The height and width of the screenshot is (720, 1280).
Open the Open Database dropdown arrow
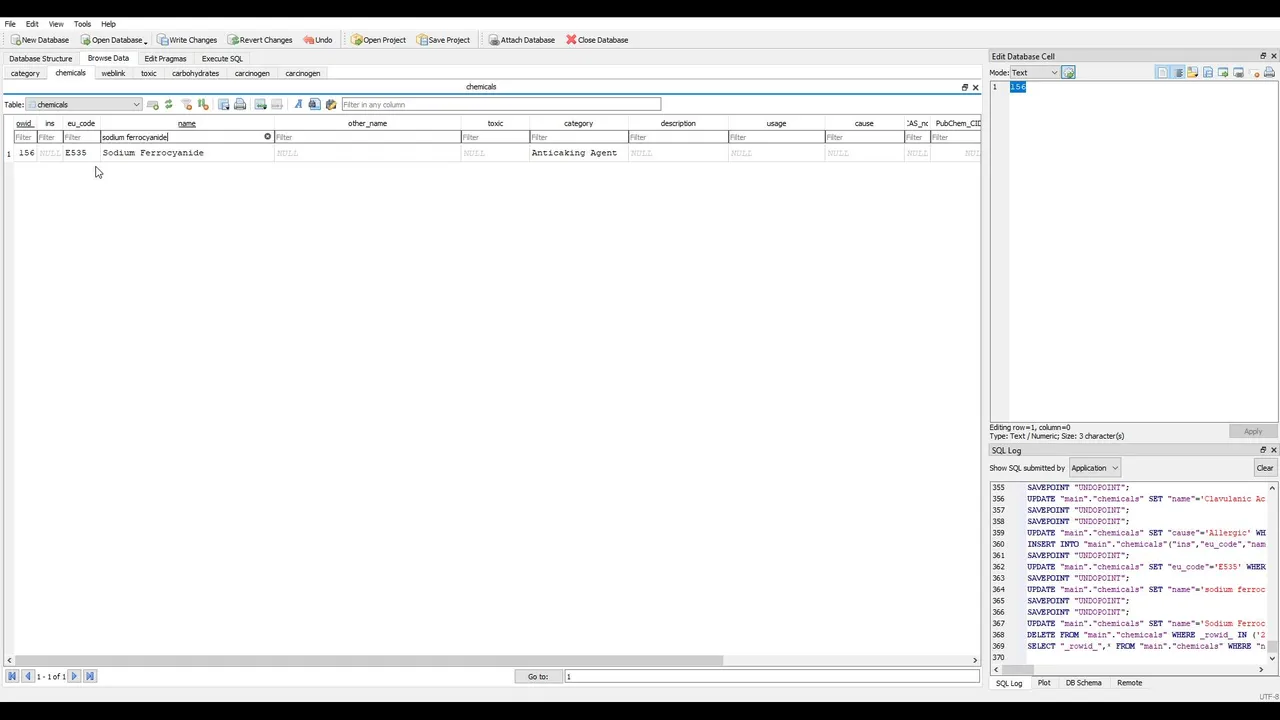(146, 41)
